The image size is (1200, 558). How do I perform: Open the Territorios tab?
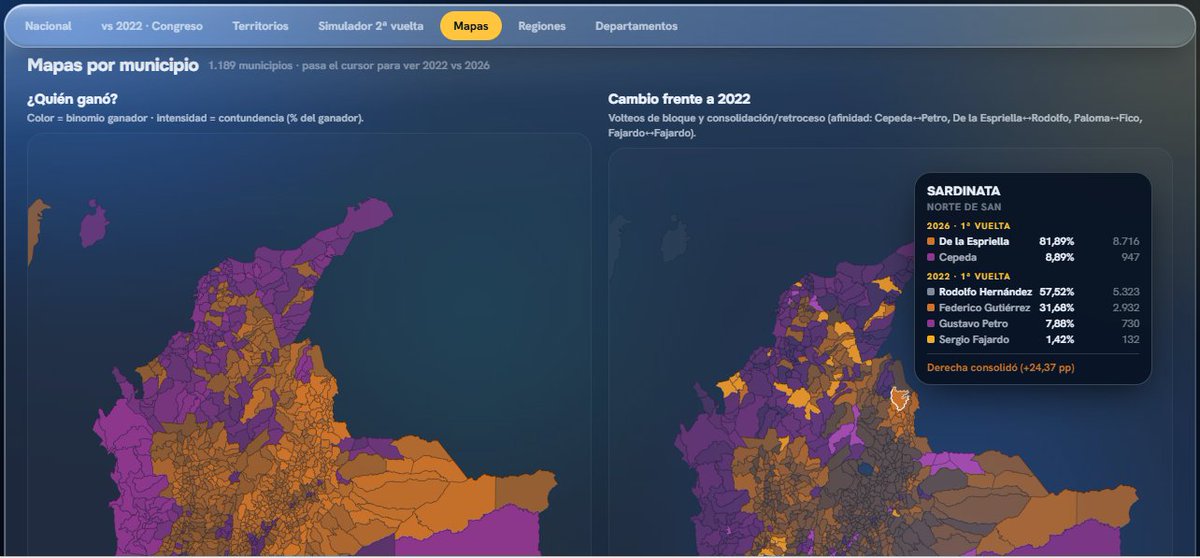(260, 26)
